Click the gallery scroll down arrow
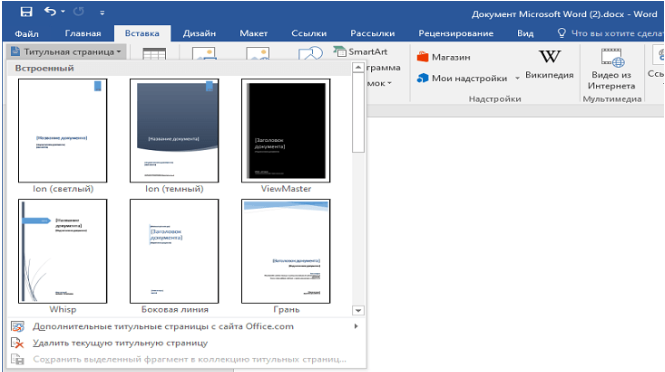This screenshot has width=665, height=372. point(358,310)
